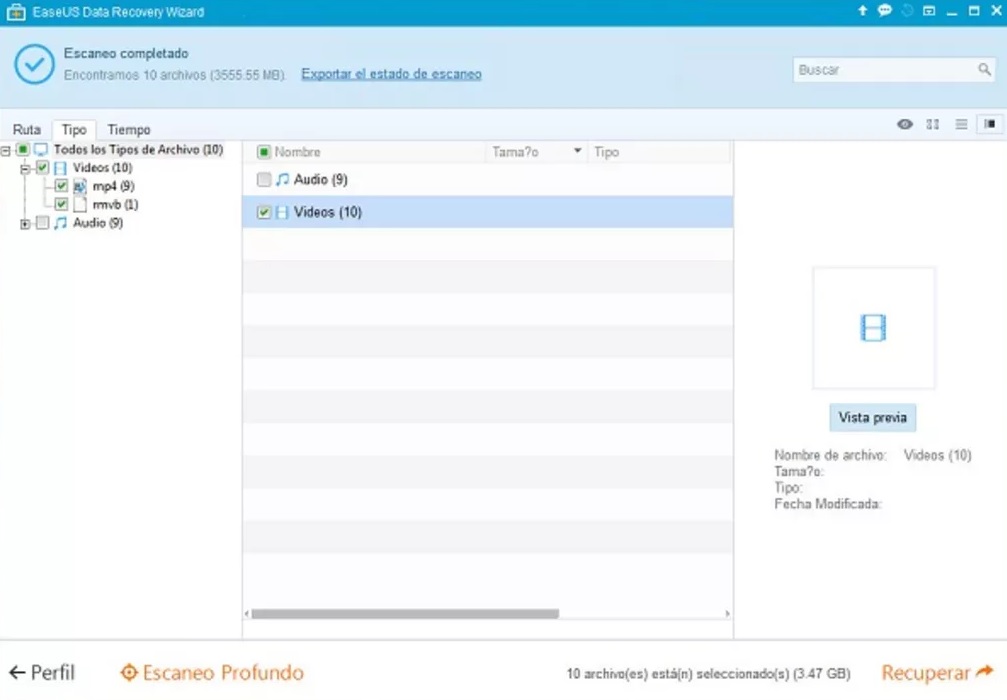Click the Recuperar arrow icon
The image size is (1007, 700).
[985, 672]
